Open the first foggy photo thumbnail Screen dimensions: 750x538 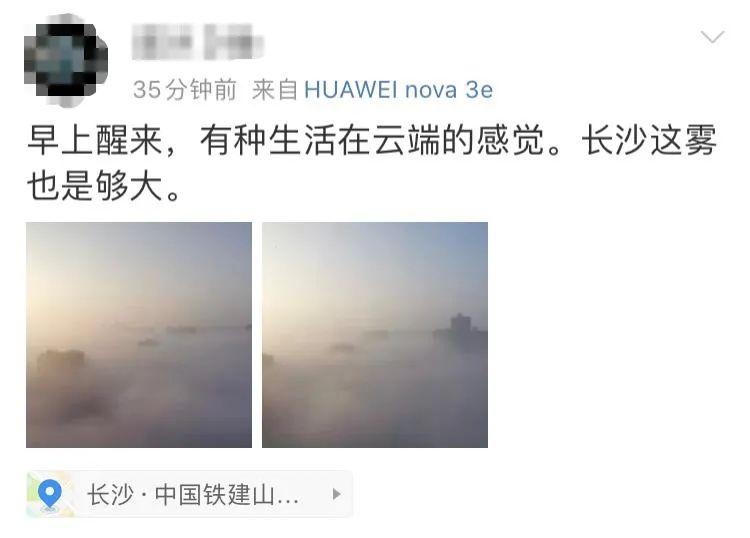coord(139,335)
